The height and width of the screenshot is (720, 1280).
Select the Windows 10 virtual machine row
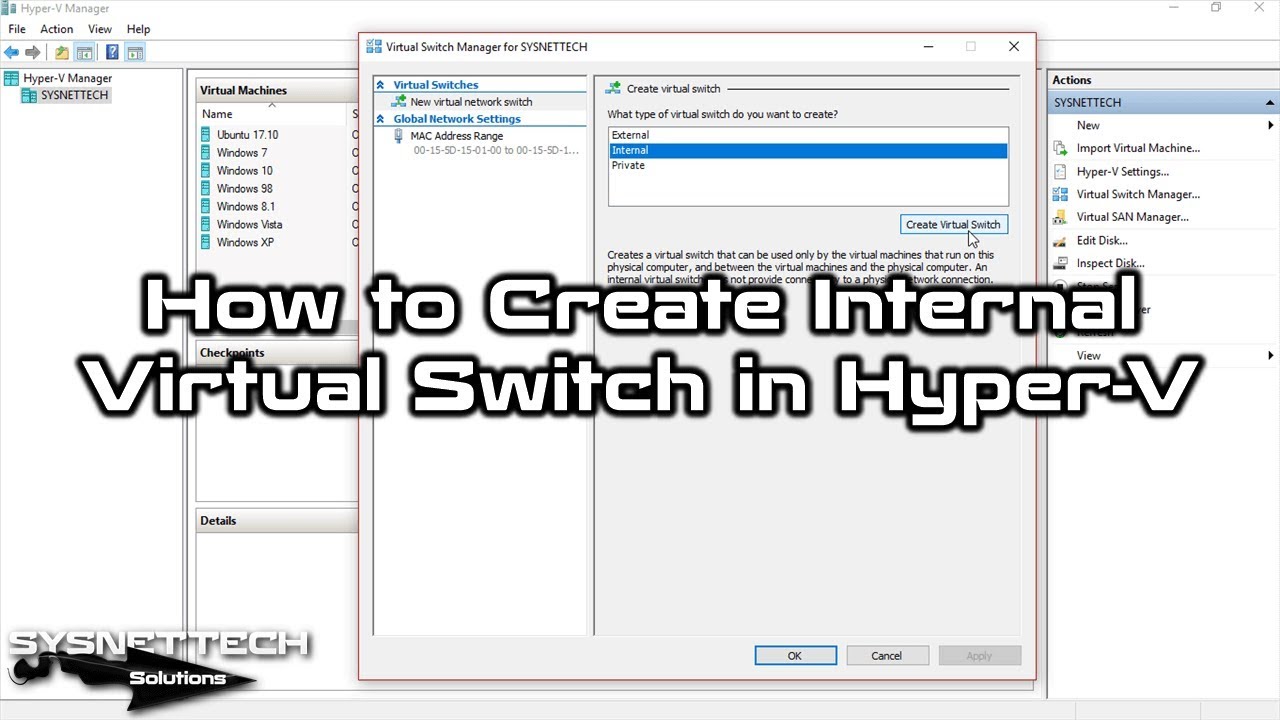click(x=278, y=171)
